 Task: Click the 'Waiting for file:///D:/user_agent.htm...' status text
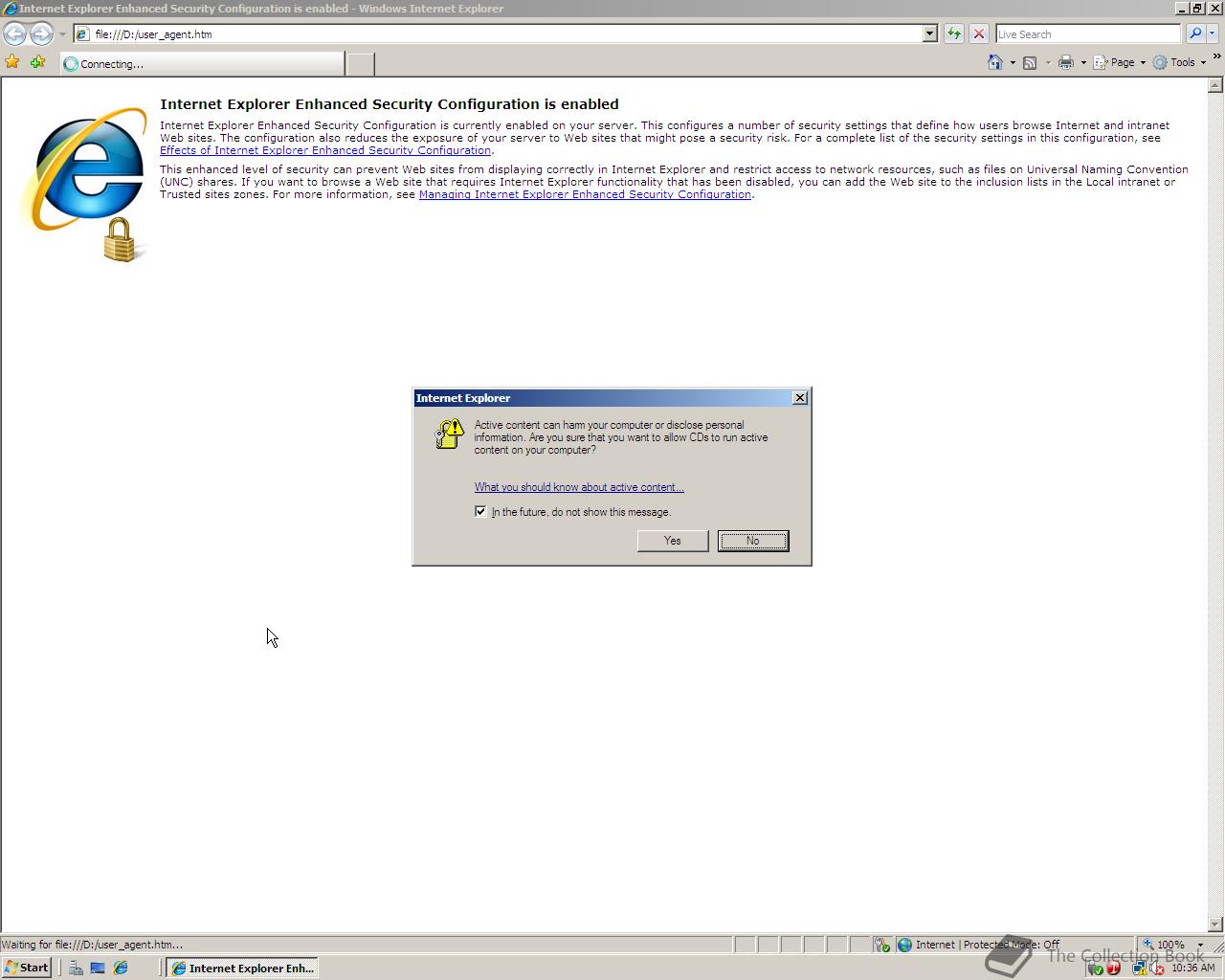(92, 945)
